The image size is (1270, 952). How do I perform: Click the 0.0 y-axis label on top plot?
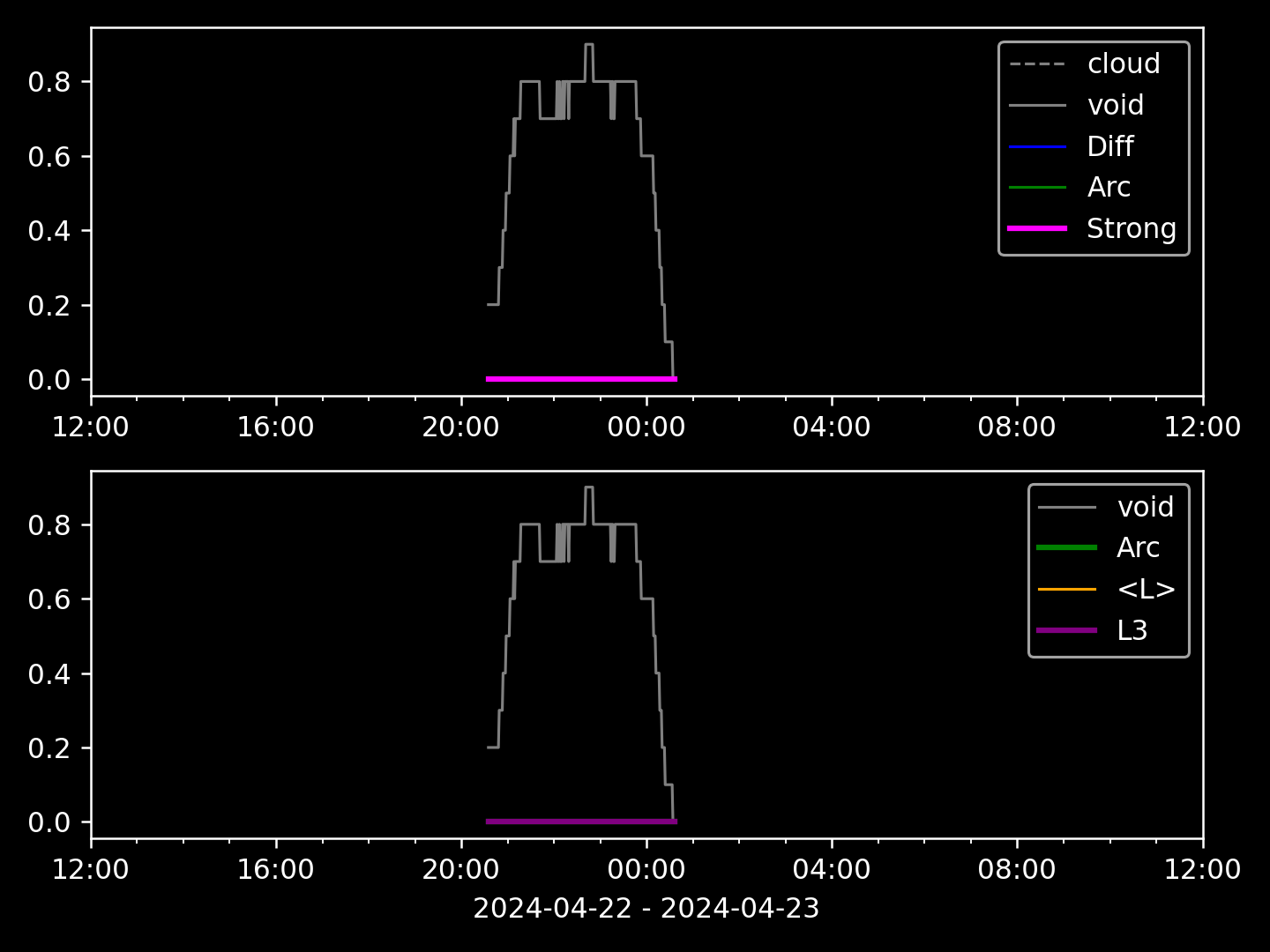[49, 380]
